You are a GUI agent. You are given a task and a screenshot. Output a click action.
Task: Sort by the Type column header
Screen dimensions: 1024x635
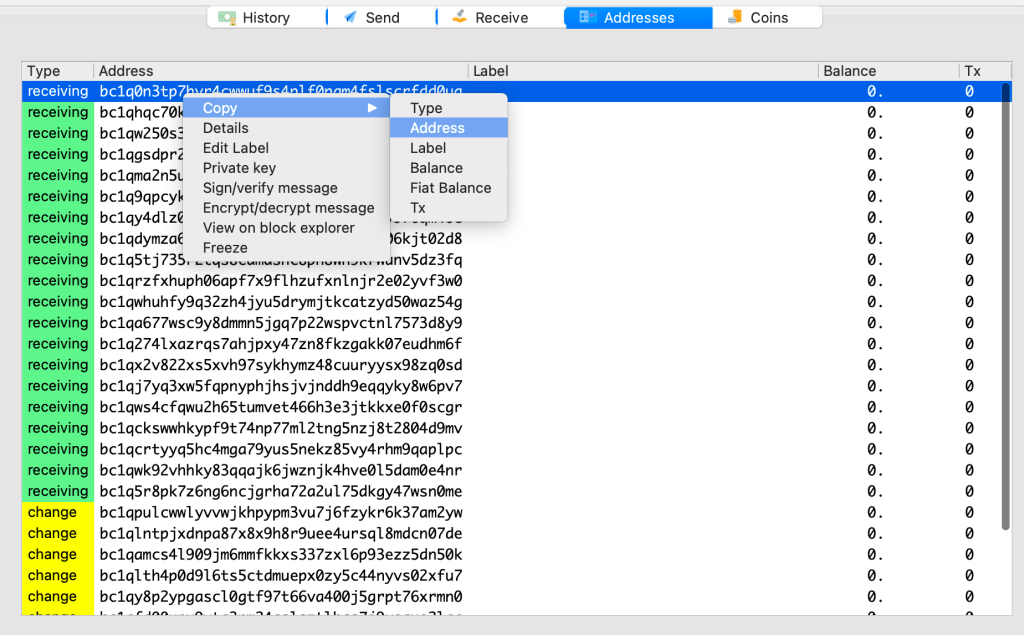pyautogui.click(x=44, y=71)
